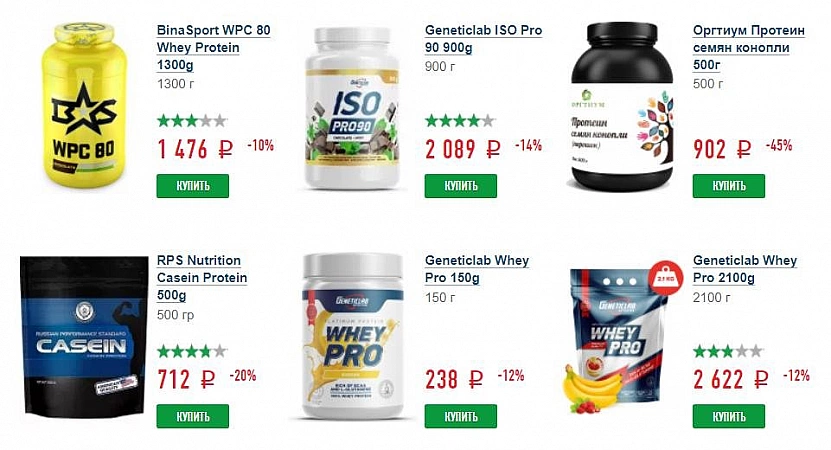Click Купить for Geneticlab ISO Pro 90
Screen dimensions: 831x450
click(461, 186)
